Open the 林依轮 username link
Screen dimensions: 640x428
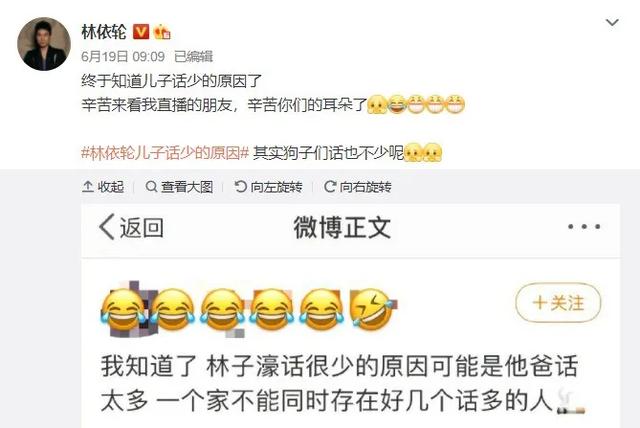pos(104,32)
